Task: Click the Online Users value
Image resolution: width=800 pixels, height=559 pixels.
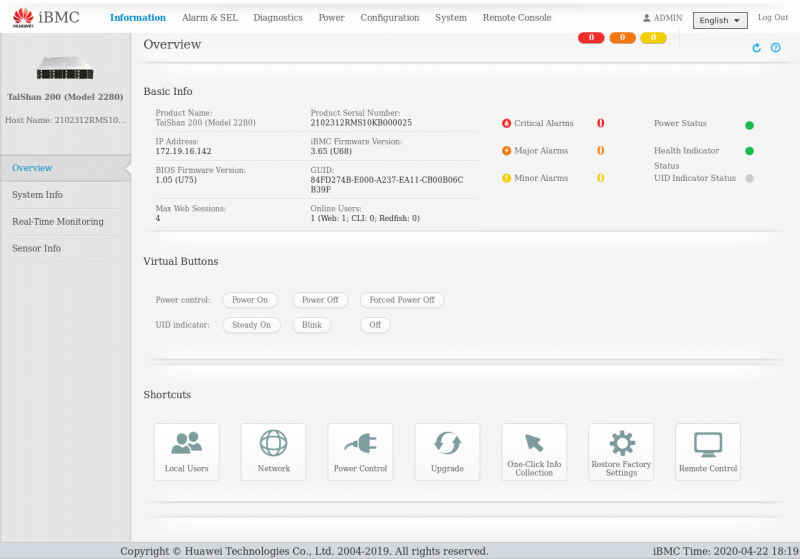Action: (365, 218)
